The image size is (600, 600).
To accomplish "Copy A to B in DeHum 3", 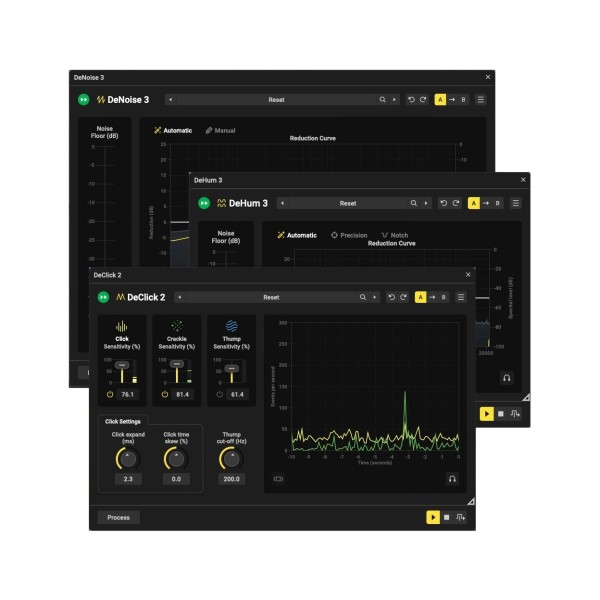I will (486, 203).
